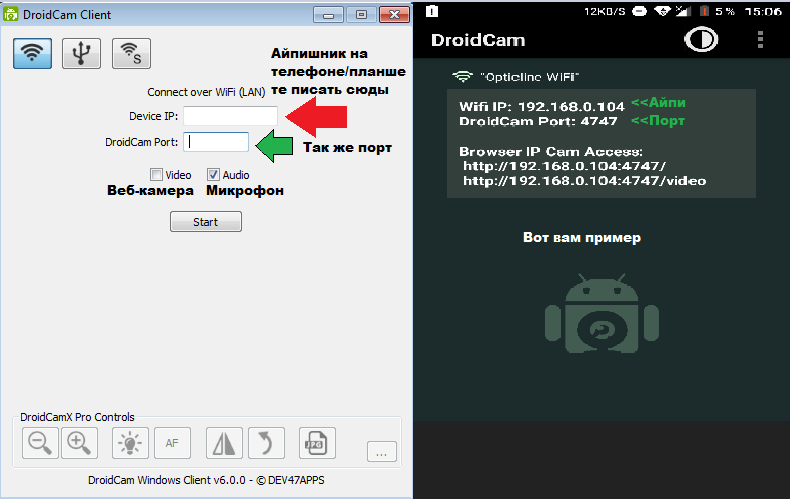Screen dimensions: 790x499
Task: Click the DroidCamX Pro Controls group label
Action: click(x=77, y=417)
